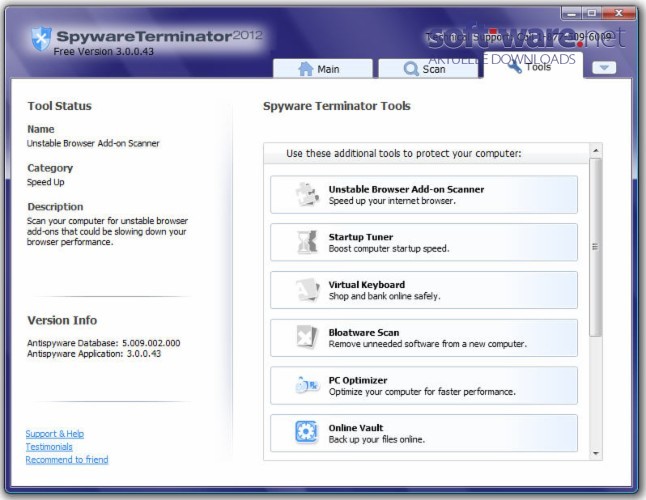Viewport: 646px width, 500px height.
Task: Click the 'Use these additional tools' header
Action: tap(404, 154)
